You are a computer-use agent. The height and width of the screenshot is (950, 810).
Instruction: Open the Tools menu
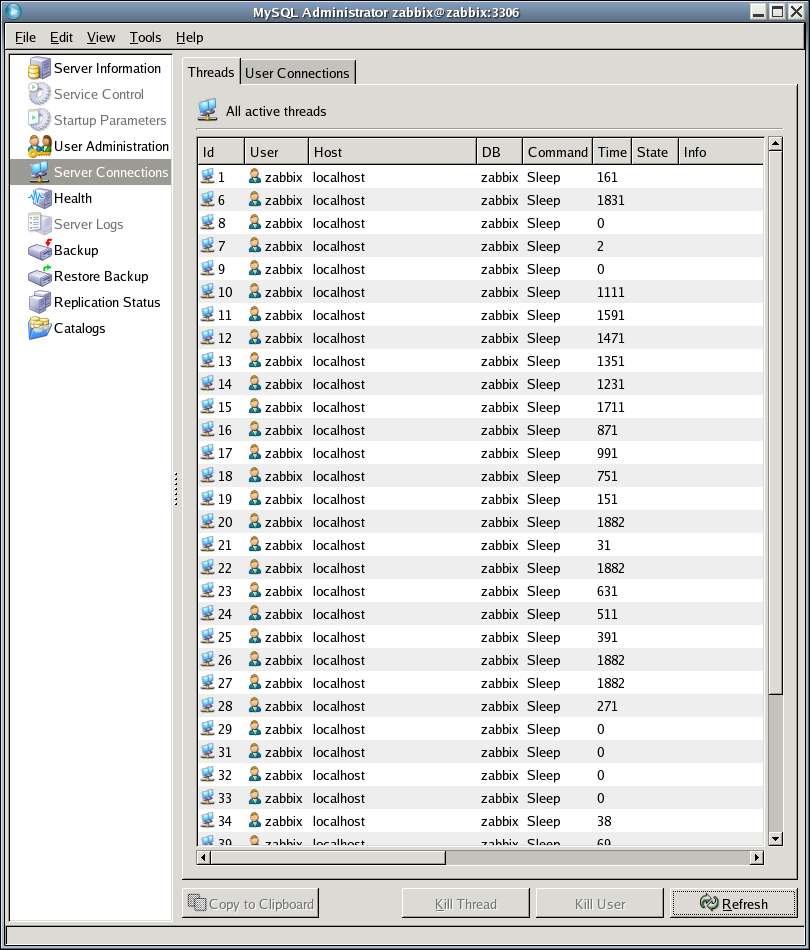[x=145, y=37]
